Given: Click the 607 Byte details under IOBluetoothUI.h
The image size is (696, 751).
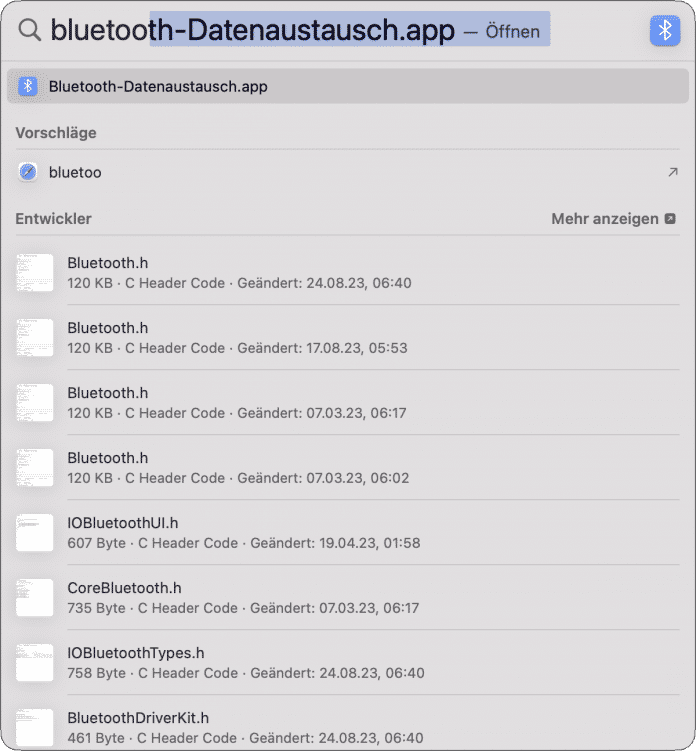Looking at the screenshot, I should (244, 543).
